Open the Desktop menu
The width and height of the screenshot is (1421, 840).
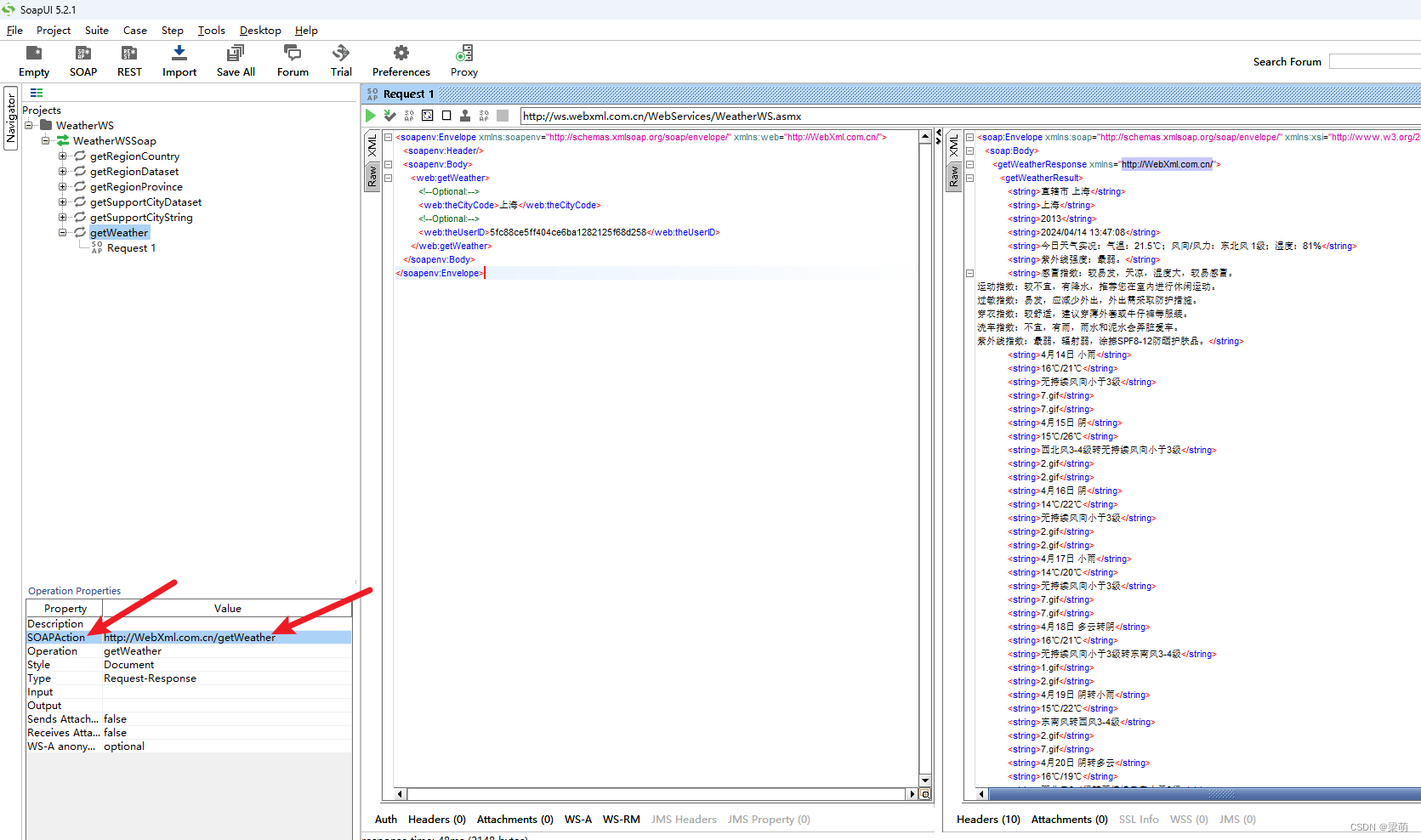(x=260, y=30)
